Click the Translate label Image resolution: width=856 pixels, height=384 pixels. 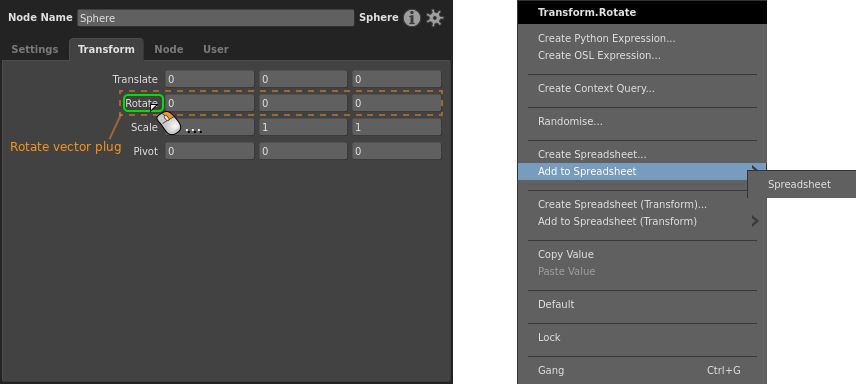click(x=135, y=79)
